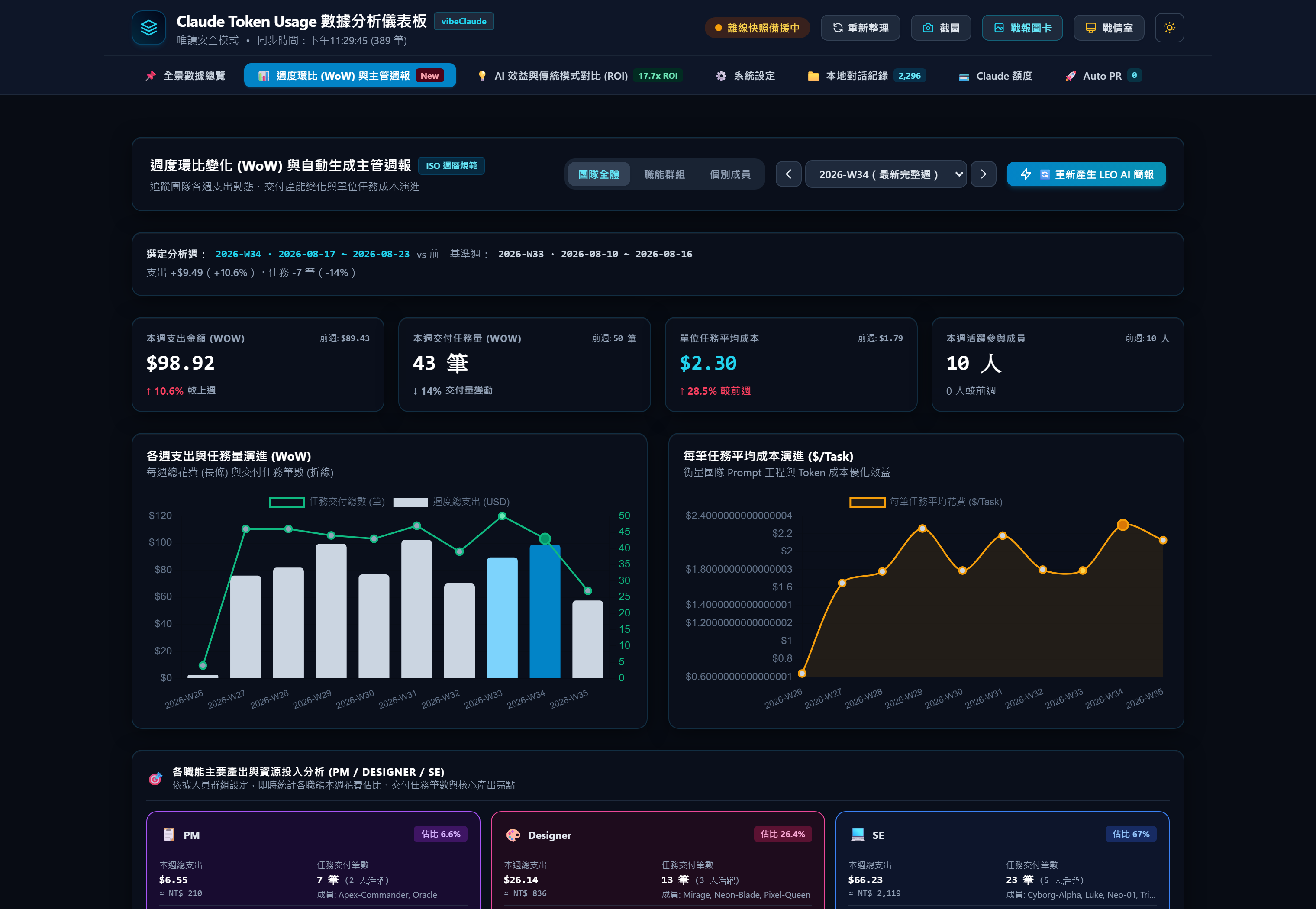Screen dimensions: 1316x909
Task: Click the 重新整理 refresh button
Action: [x=860, y=28]
